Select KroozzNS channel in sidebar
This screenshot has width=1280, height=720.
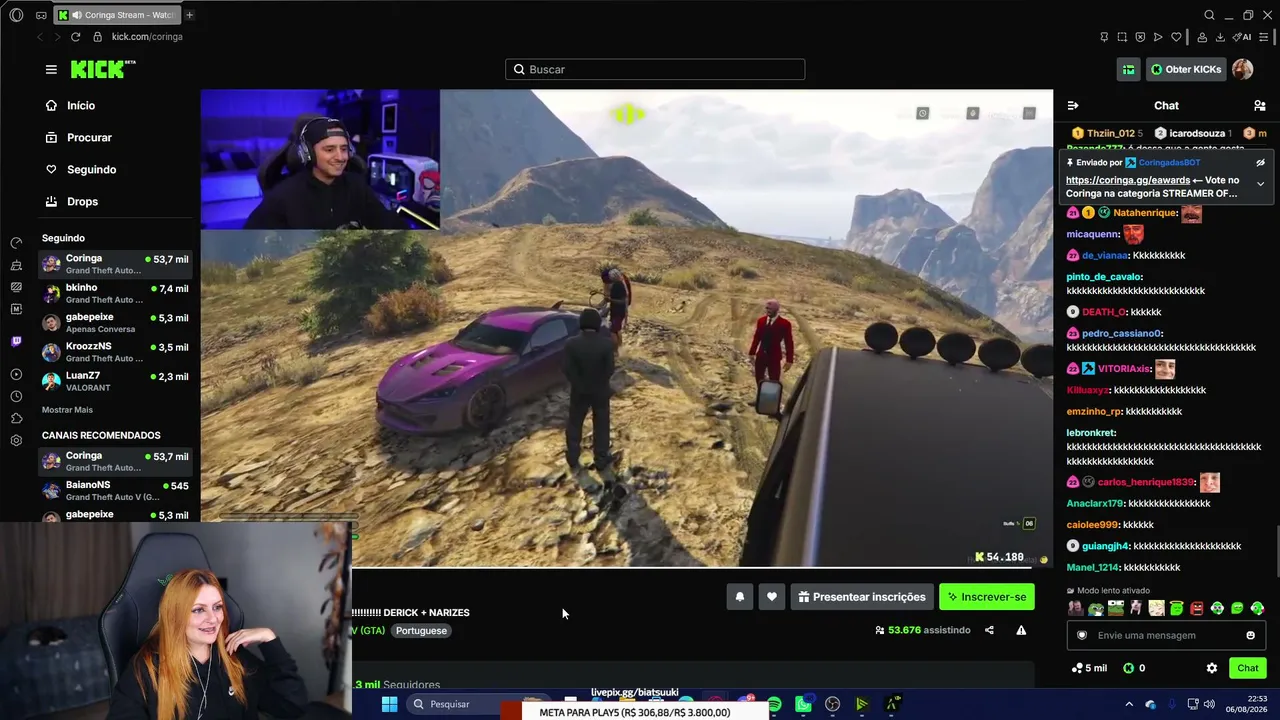(x=115, y=352)
